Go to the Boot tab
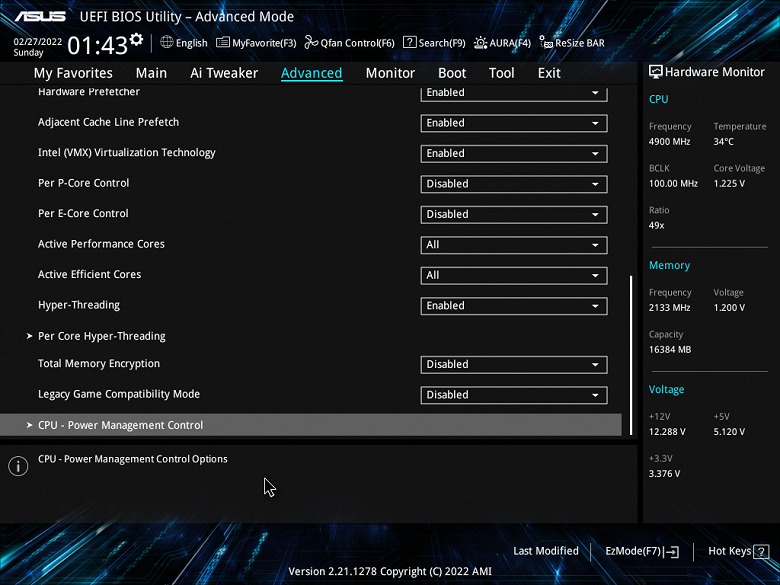Image resolution: width=780 pixels, height=585 pixels. [452, 73]
